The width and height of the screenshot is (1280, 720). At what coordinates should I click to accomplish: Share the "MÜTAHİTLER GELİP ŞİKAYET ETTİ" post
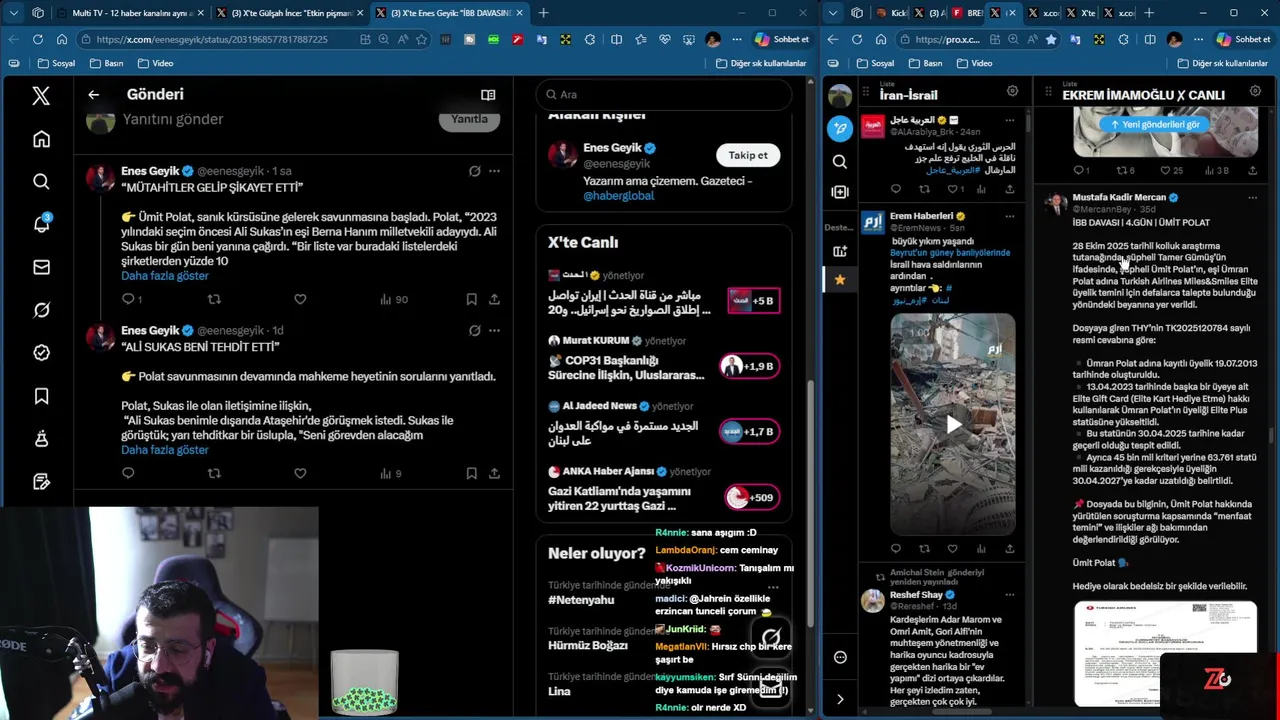coord(494,299)
